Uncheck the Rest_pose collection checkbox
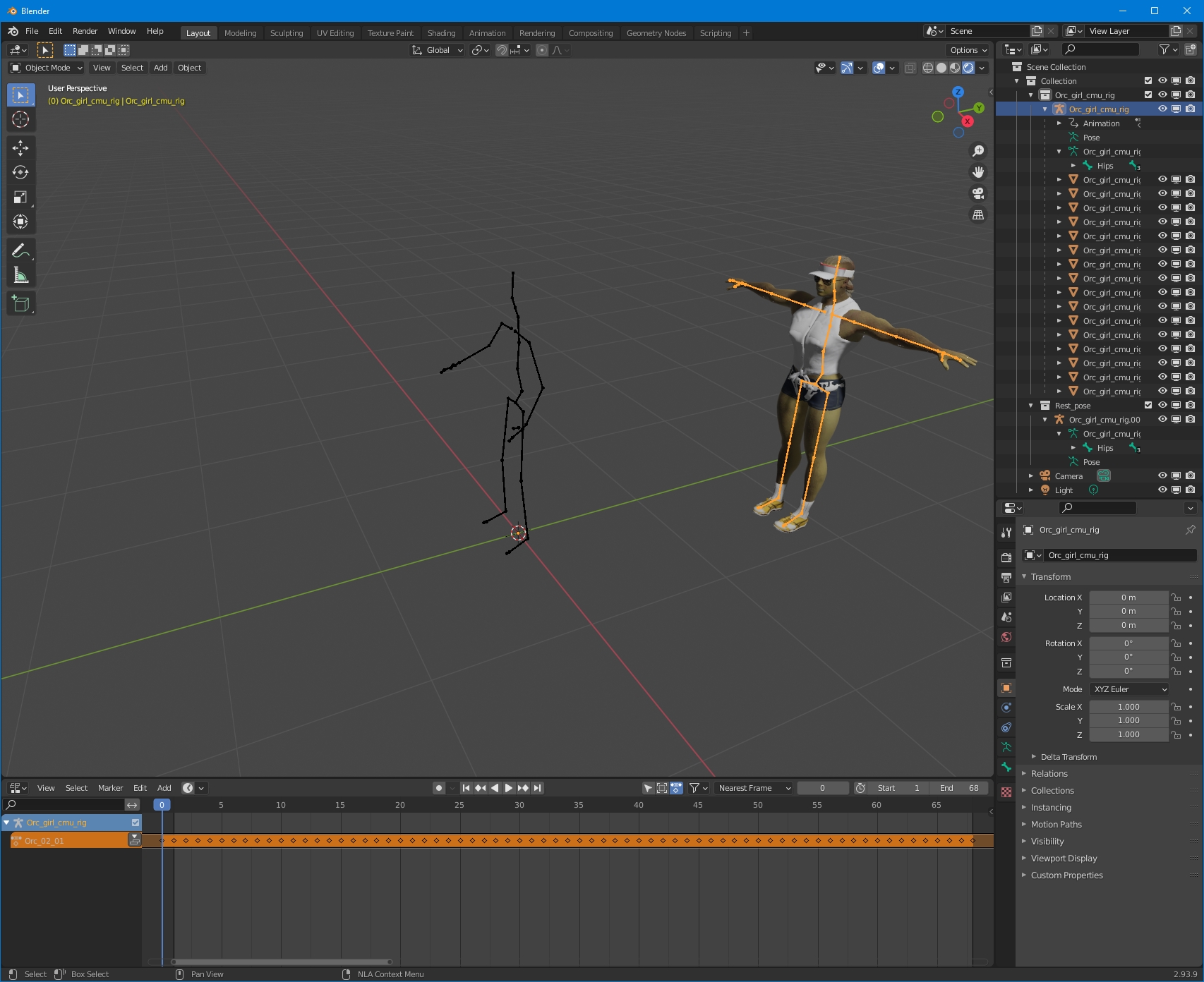 click(x=1148, y=405)
